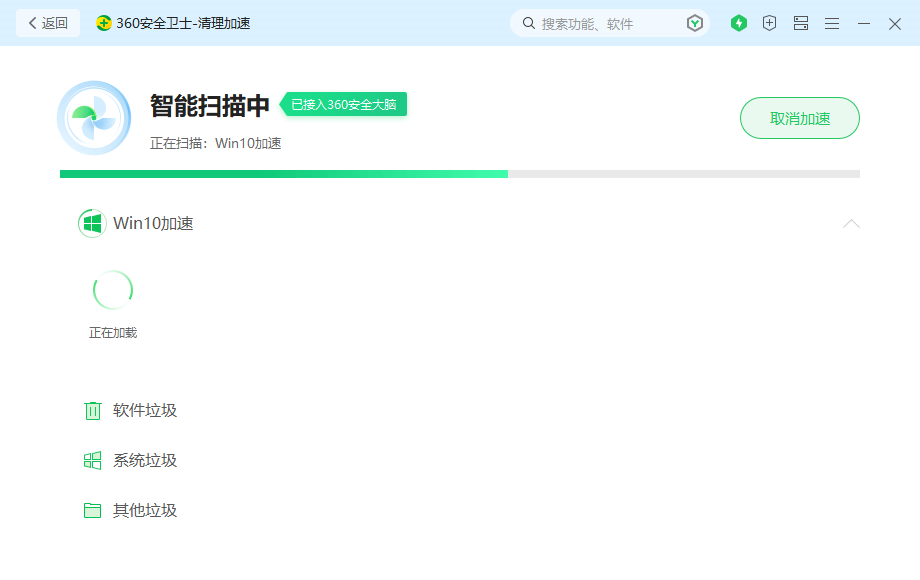Click the green scan progress bar
This screenshot has width=920, height=580.
click(x=460, y=174)
